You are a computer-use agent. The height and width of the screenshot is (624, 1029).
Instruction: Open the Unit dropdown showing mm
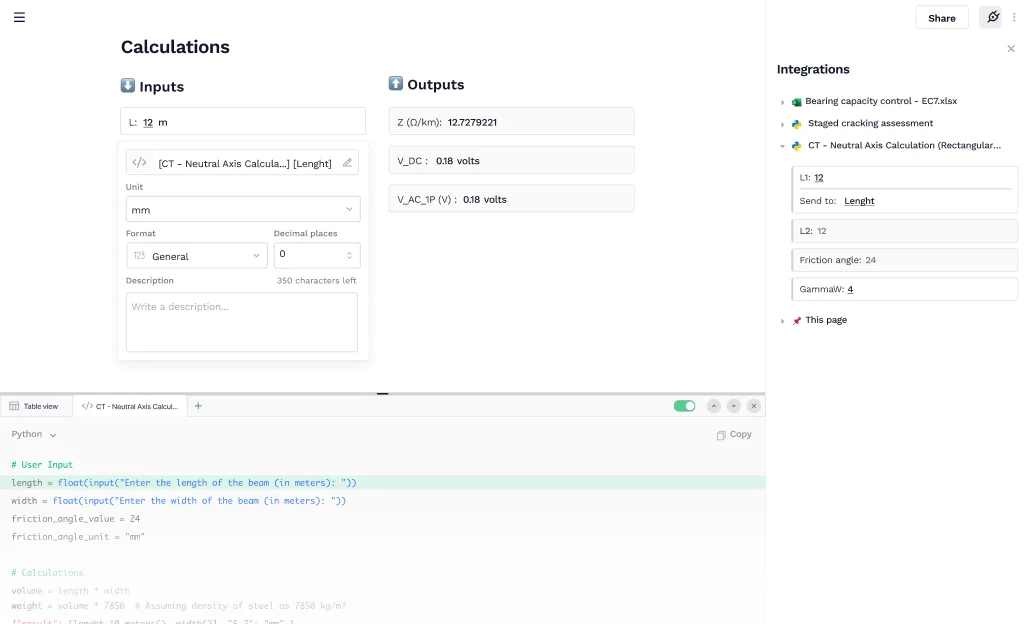pos(243,209)
